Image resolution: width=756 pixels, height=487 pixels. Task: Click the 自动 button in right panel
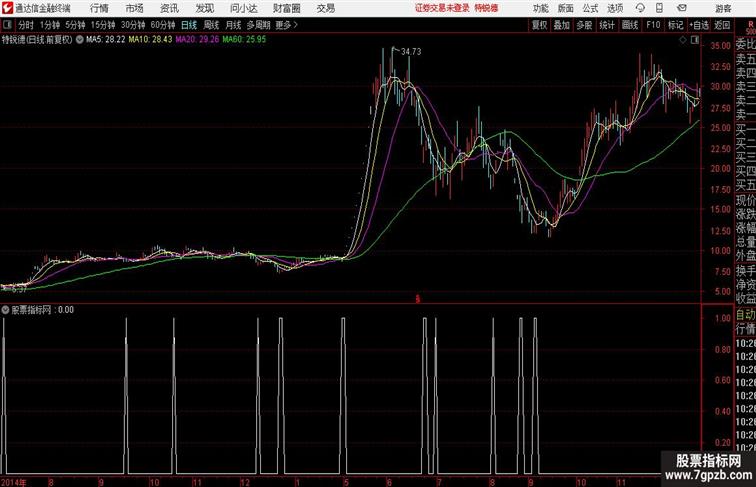coord(745,315)
